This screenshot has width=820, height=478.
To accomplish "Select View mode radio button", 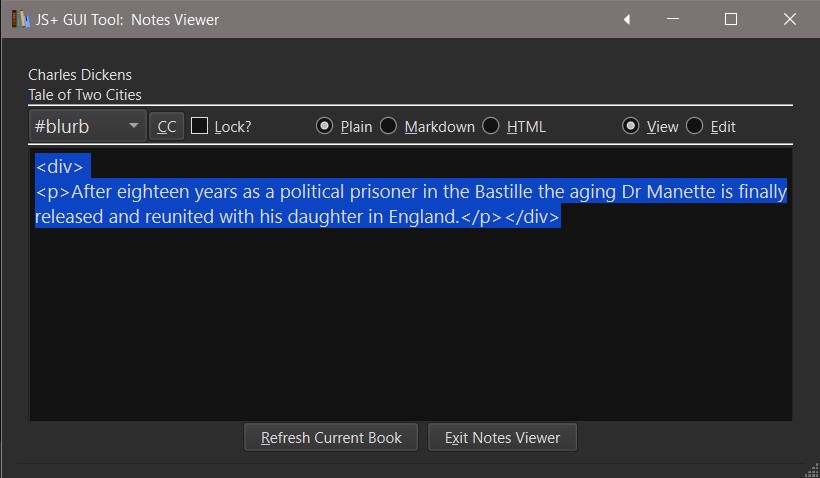I will point(630,126).
